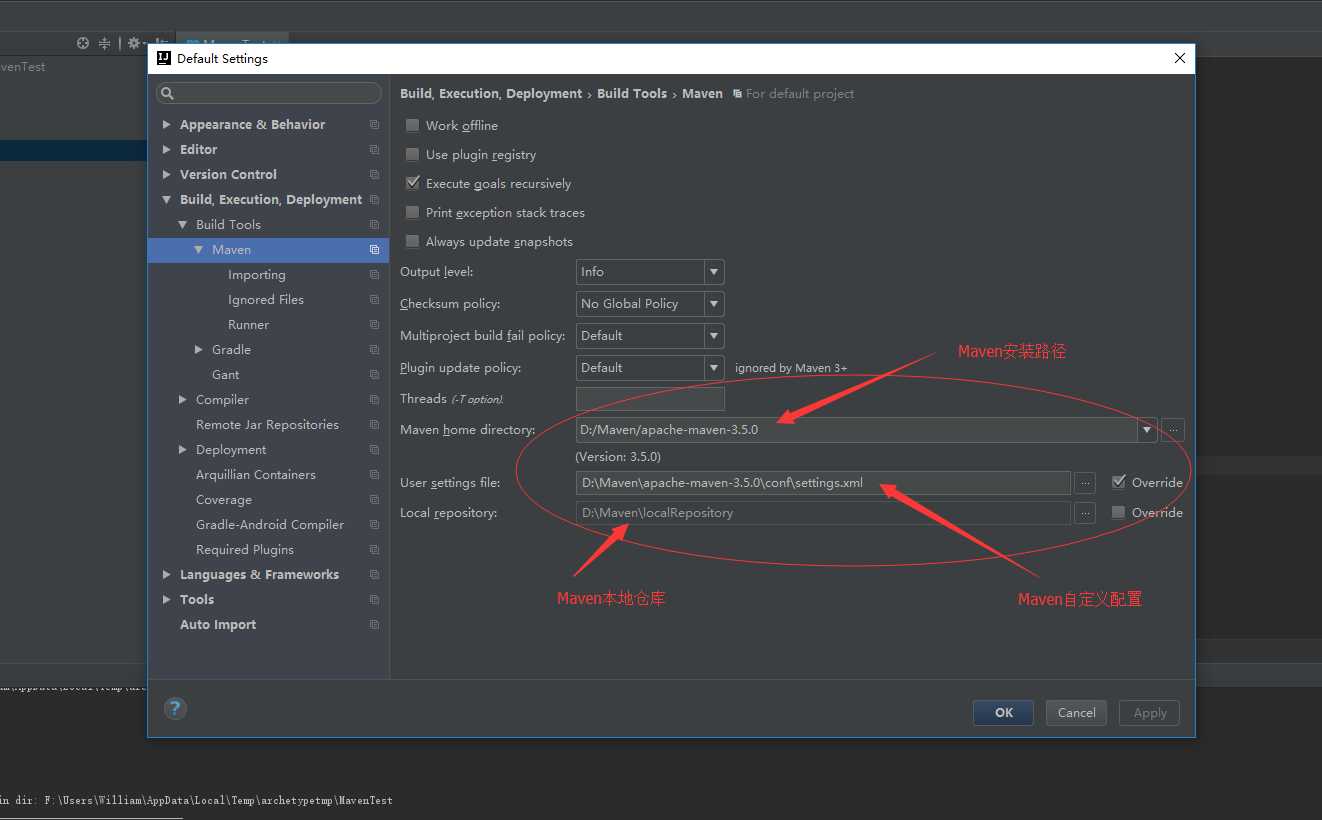Screen dimensions: 1322x820
Task: Expand the Tools settings node
Action: pyautogui.click(x=167, y=600)
